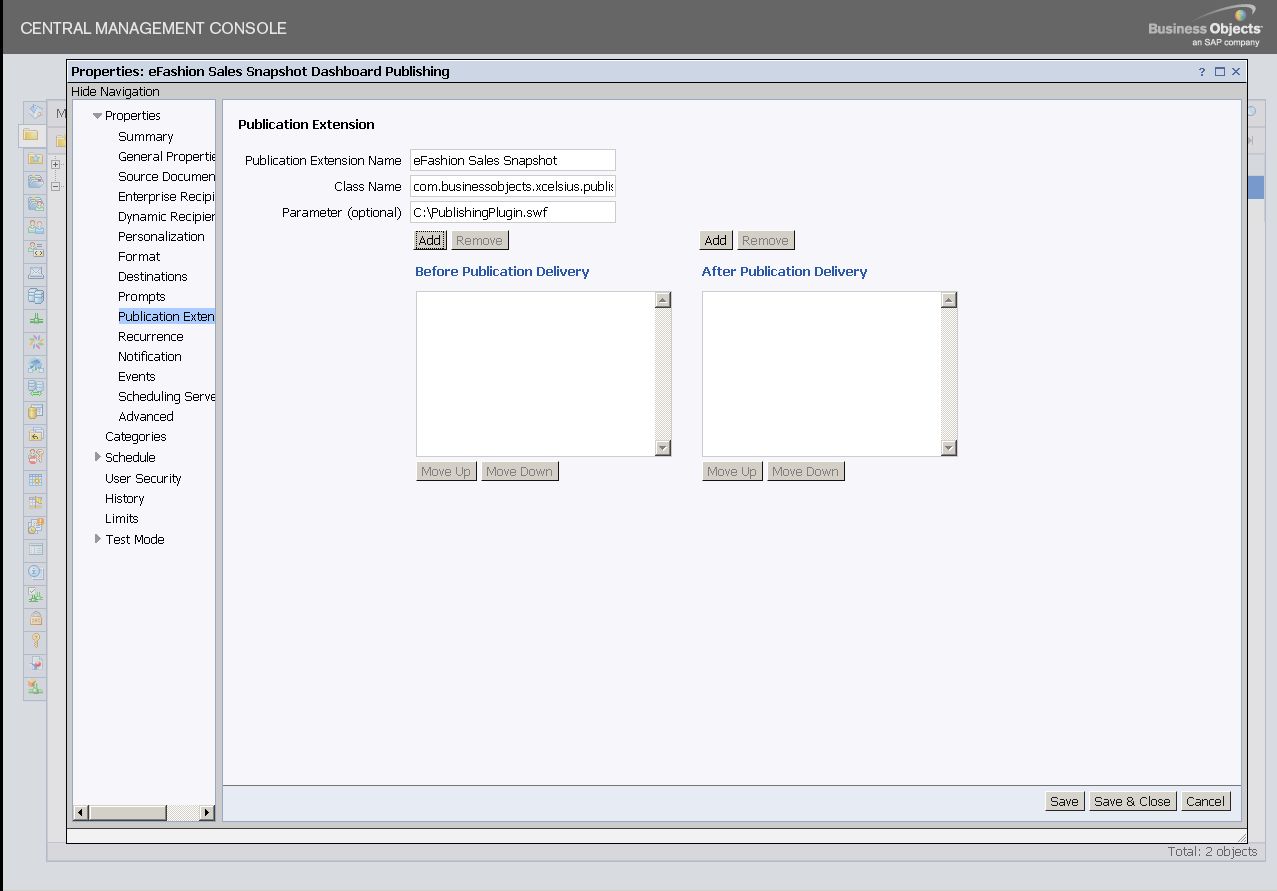Click the navigation panel horizontal scrollbar thumb
Viewport: 1277px width, 891px height.
pyautogui.click(x=128, y=813)
